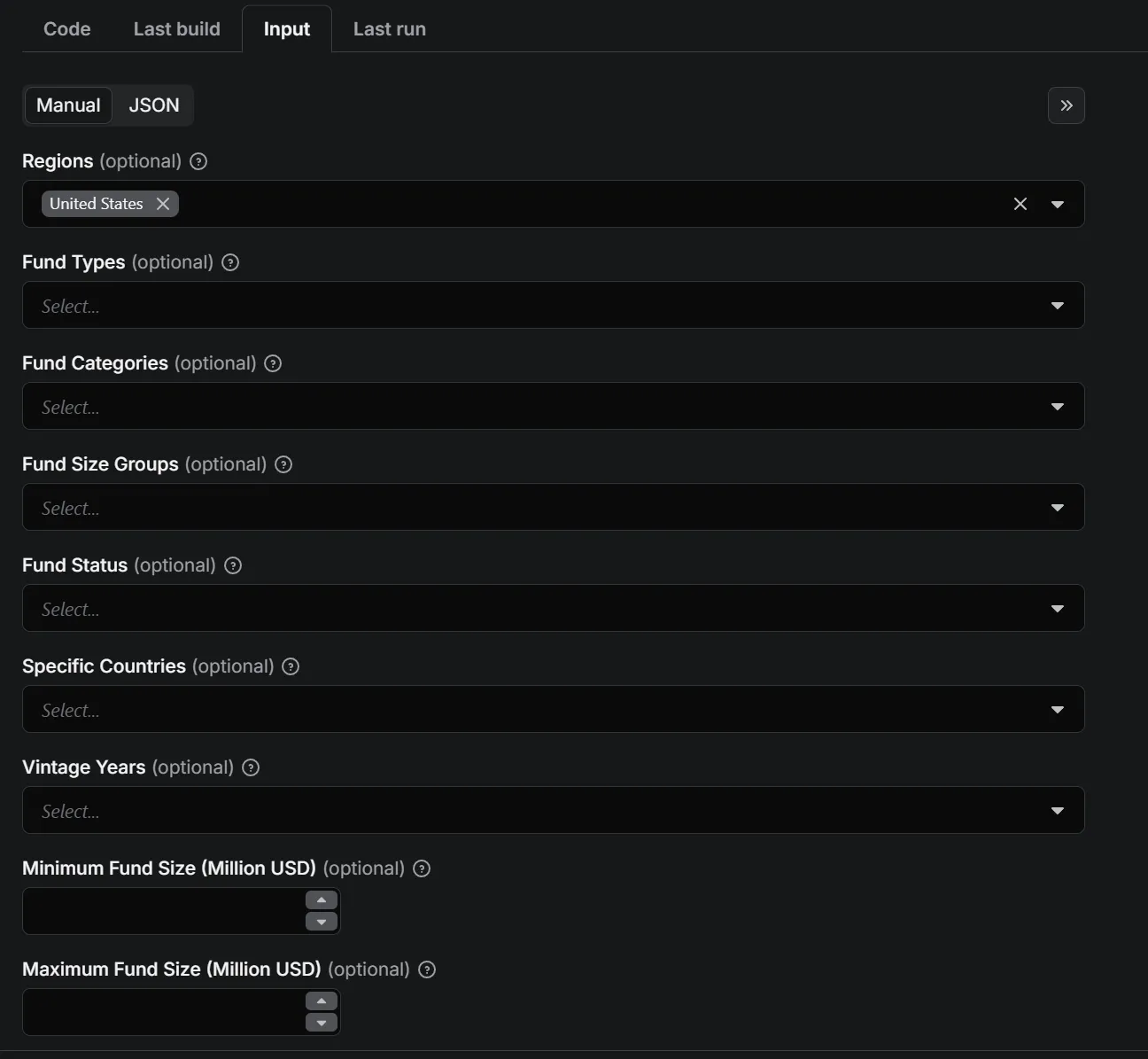
Task: Decrease Minimum Fund Size with down arrow
Action: tap(322, 922)
